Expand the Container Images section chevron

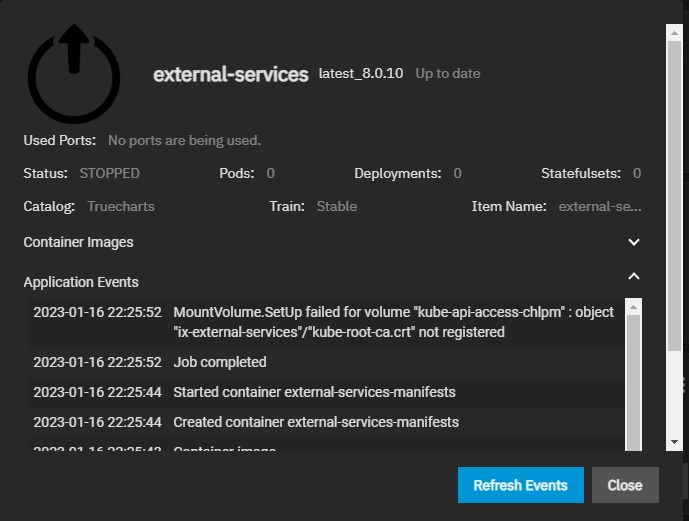click(x=633, y=242)
